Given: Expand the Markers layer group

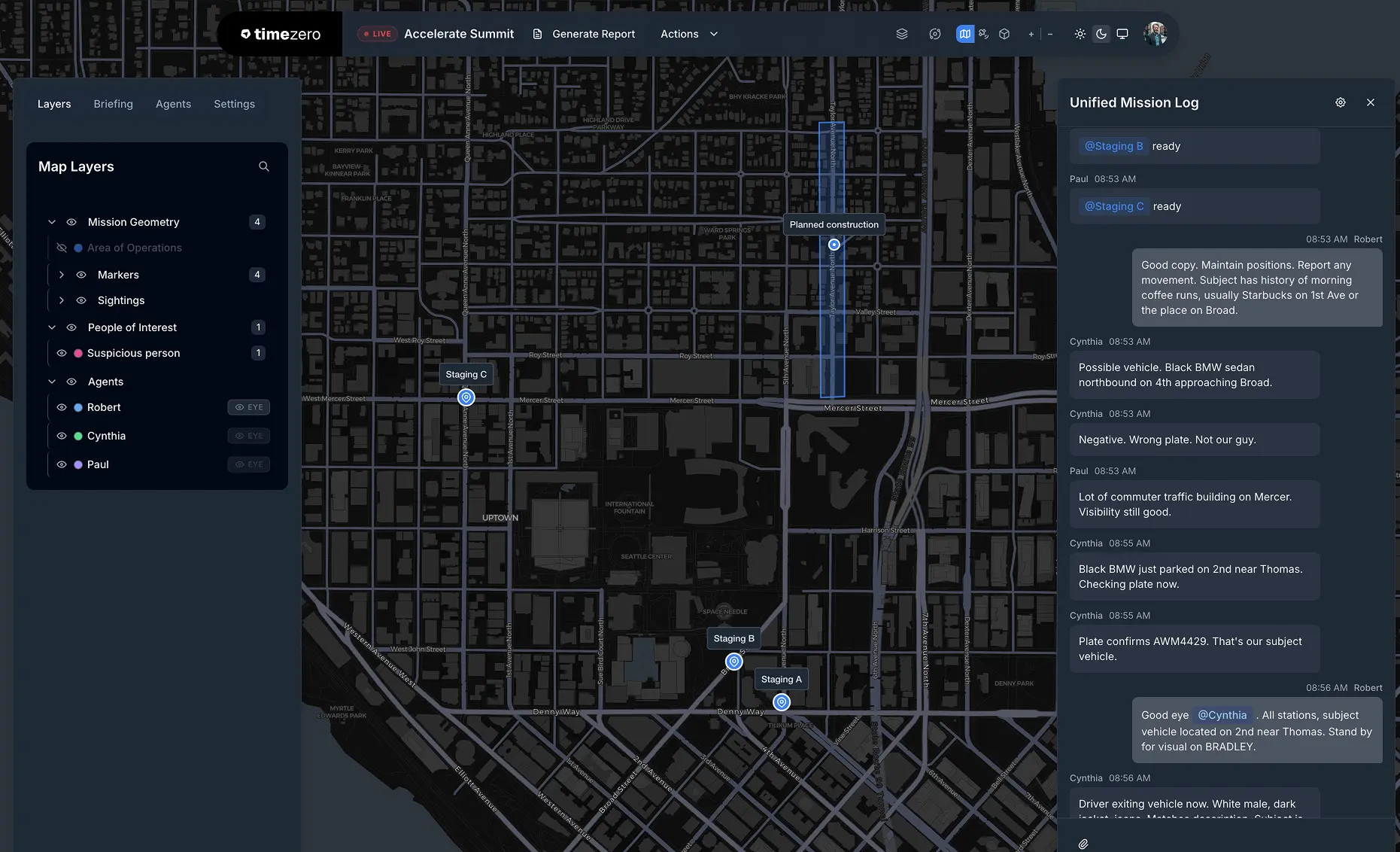Looking at the screenshot, I should pos(62,275).
